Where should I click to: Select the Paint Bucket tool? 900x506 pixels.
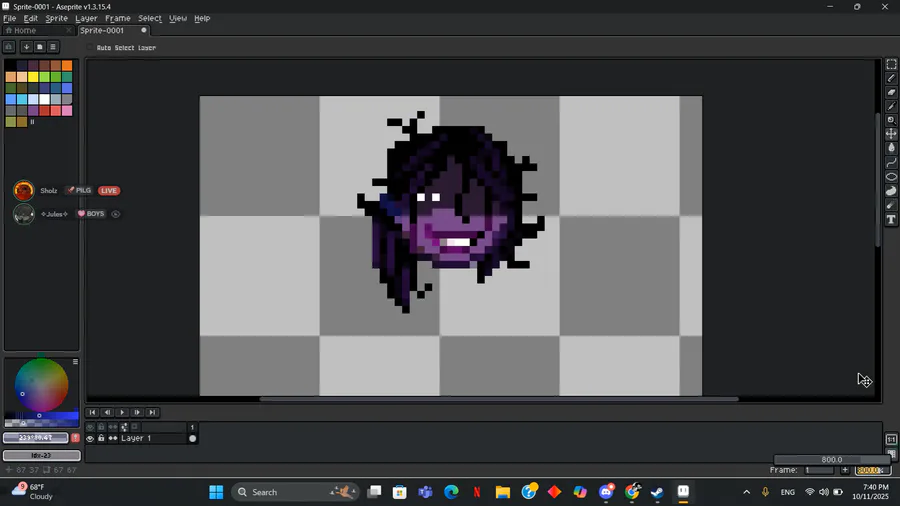tap(891, 148)
